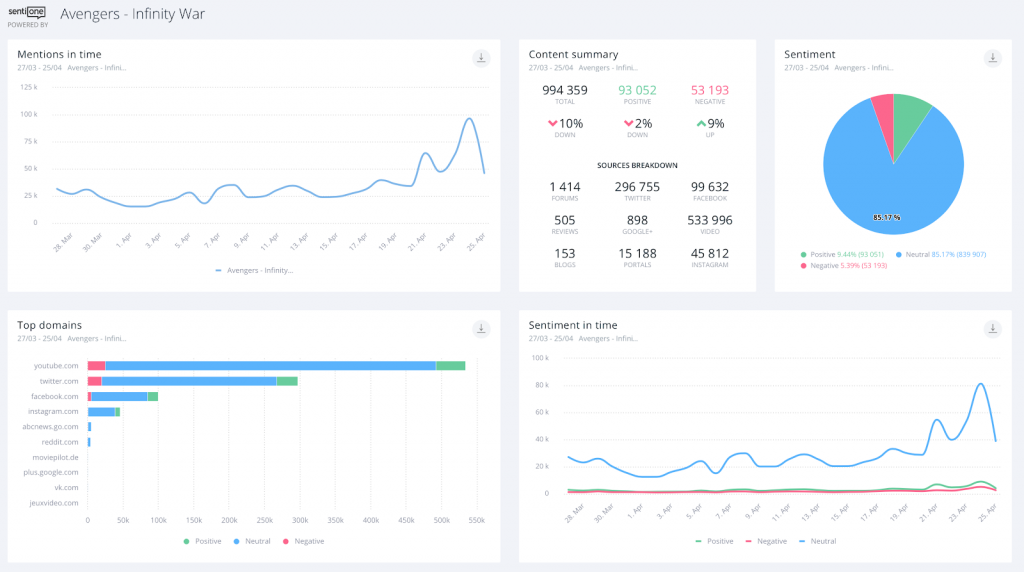Download the Top domains chart
The height and width of the screenshot is (572, 1024).
481,328
